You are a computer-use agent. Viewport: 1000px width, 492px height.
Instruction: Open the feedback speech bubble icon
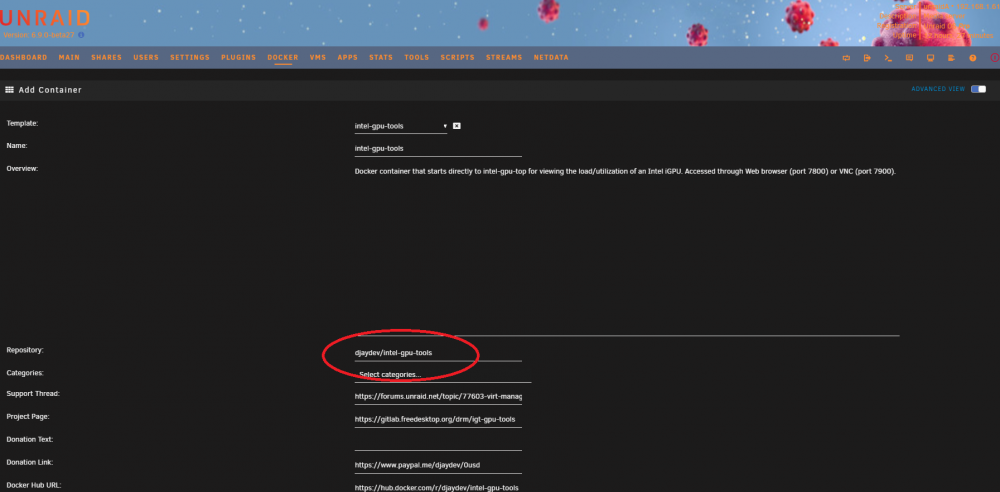(x=909, y=58)
